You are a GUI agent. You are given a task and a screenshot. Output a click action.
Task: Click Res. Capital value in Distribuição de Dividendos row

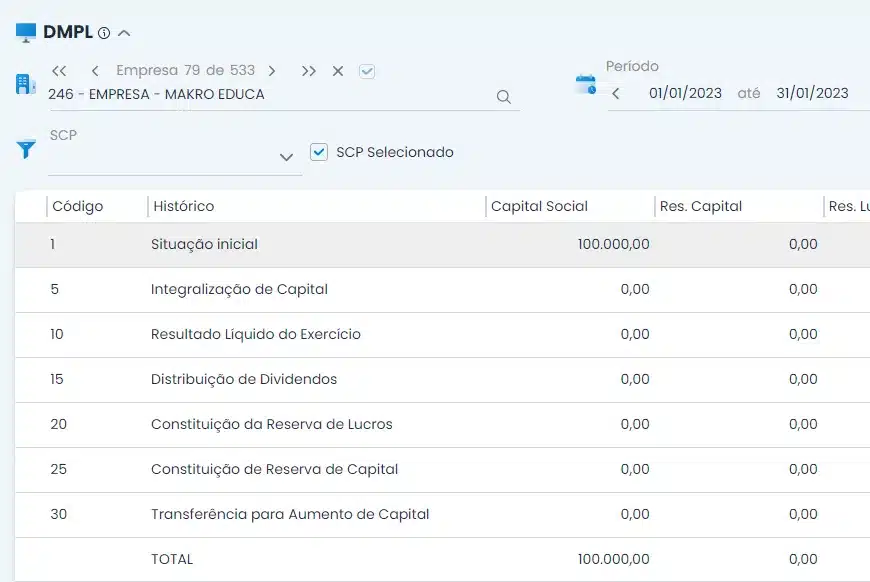(803, 379)
